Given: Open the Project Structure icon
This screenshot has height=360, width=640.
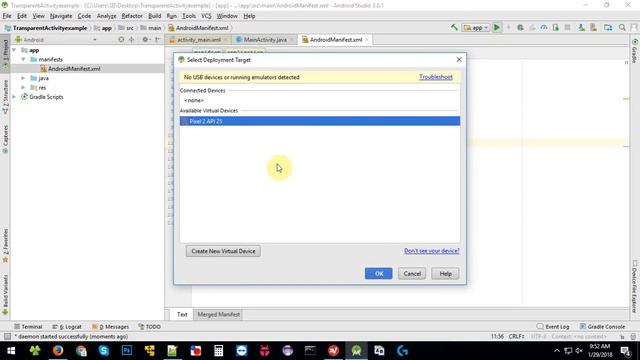Looking at the screenshot, I should tap(608, 28).
